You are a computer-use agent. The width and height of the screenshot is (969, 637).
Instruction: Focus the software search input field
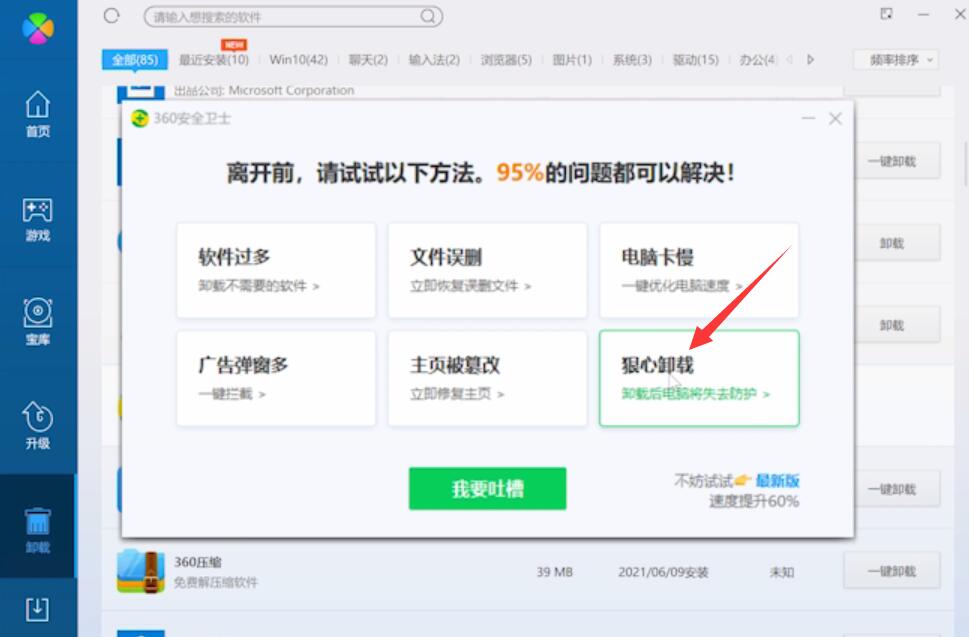click(293, 16)
